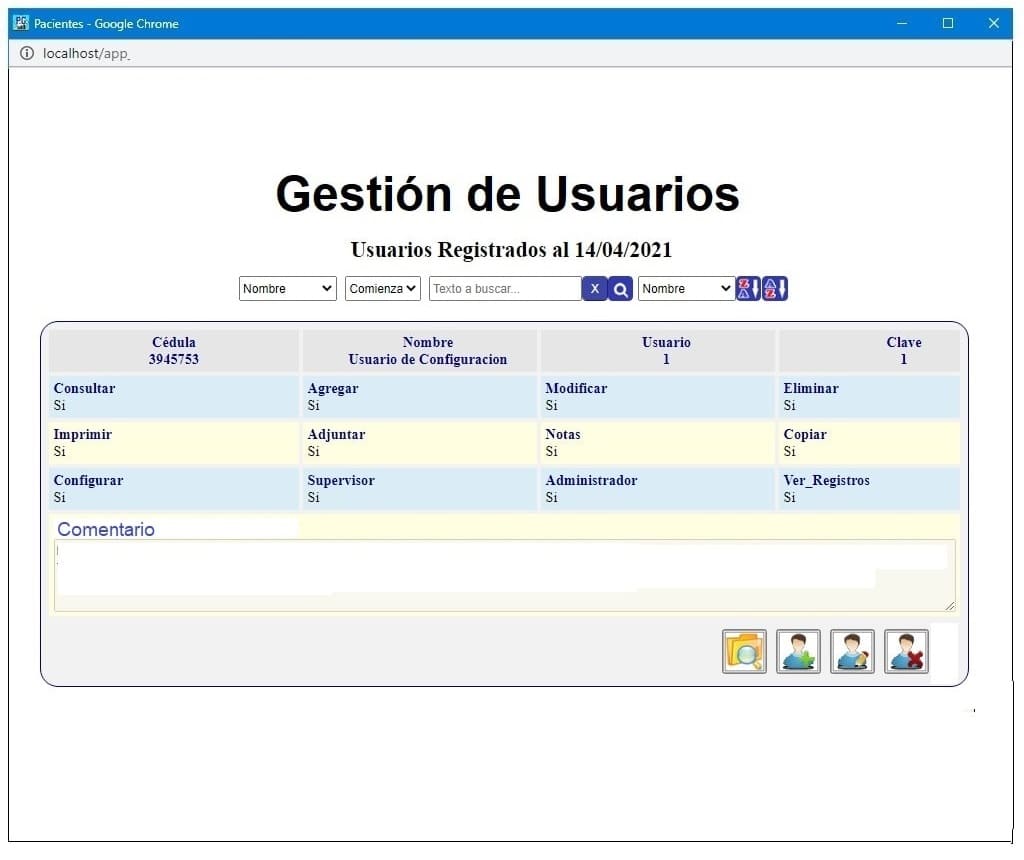Click inside the Comentario text area

click(x=505, y=575)
